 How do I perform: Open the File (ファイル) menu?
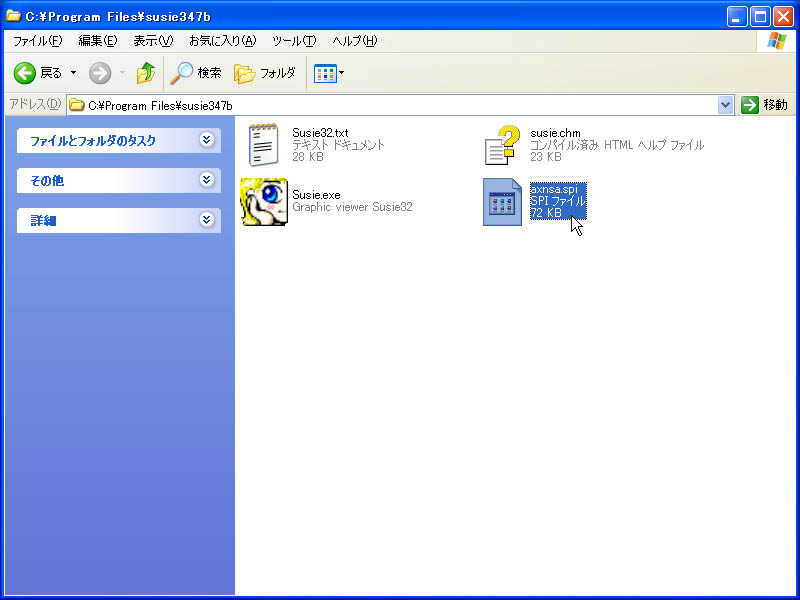(37, 41)
